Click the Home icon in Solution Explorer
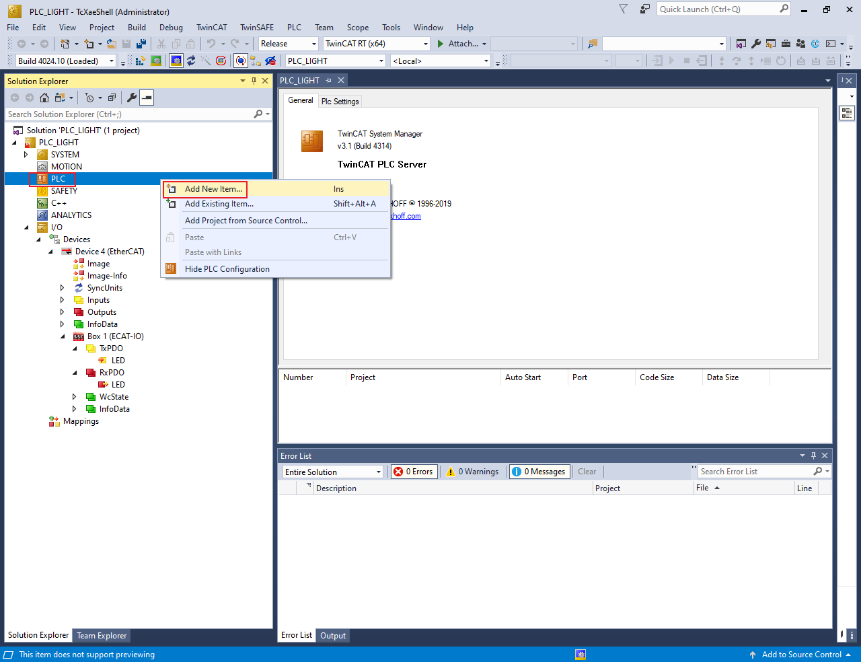 click(x=44, y=97)
